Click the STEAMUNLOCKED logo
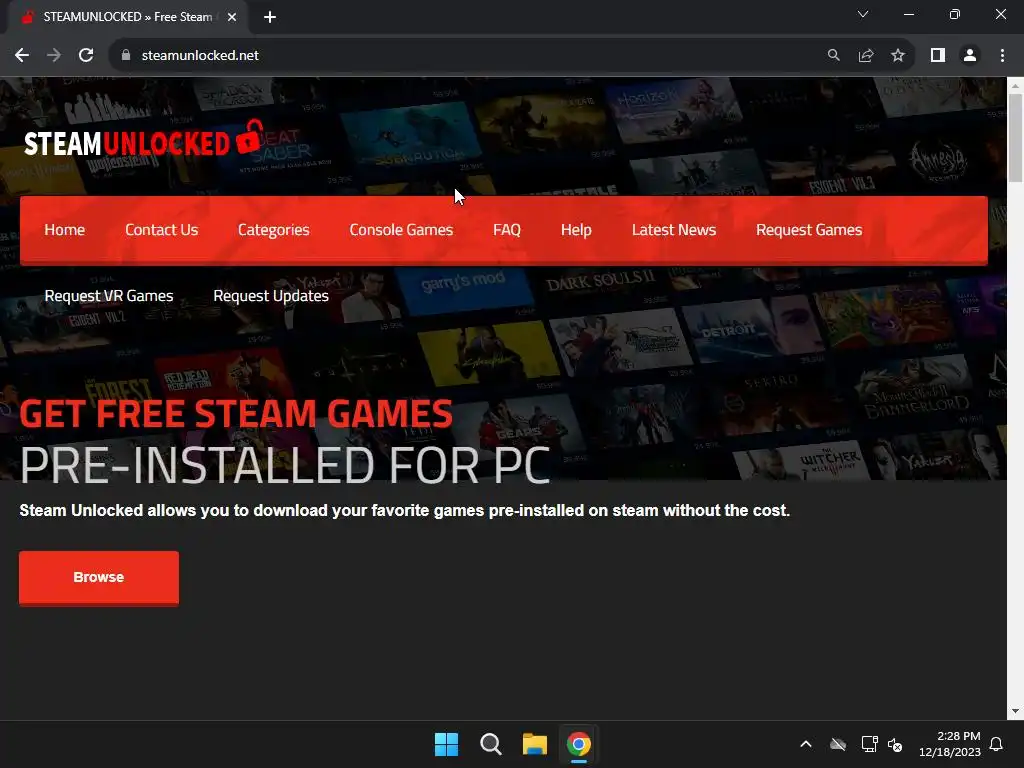Screen dimensions: 1024x768 [142, 139]
